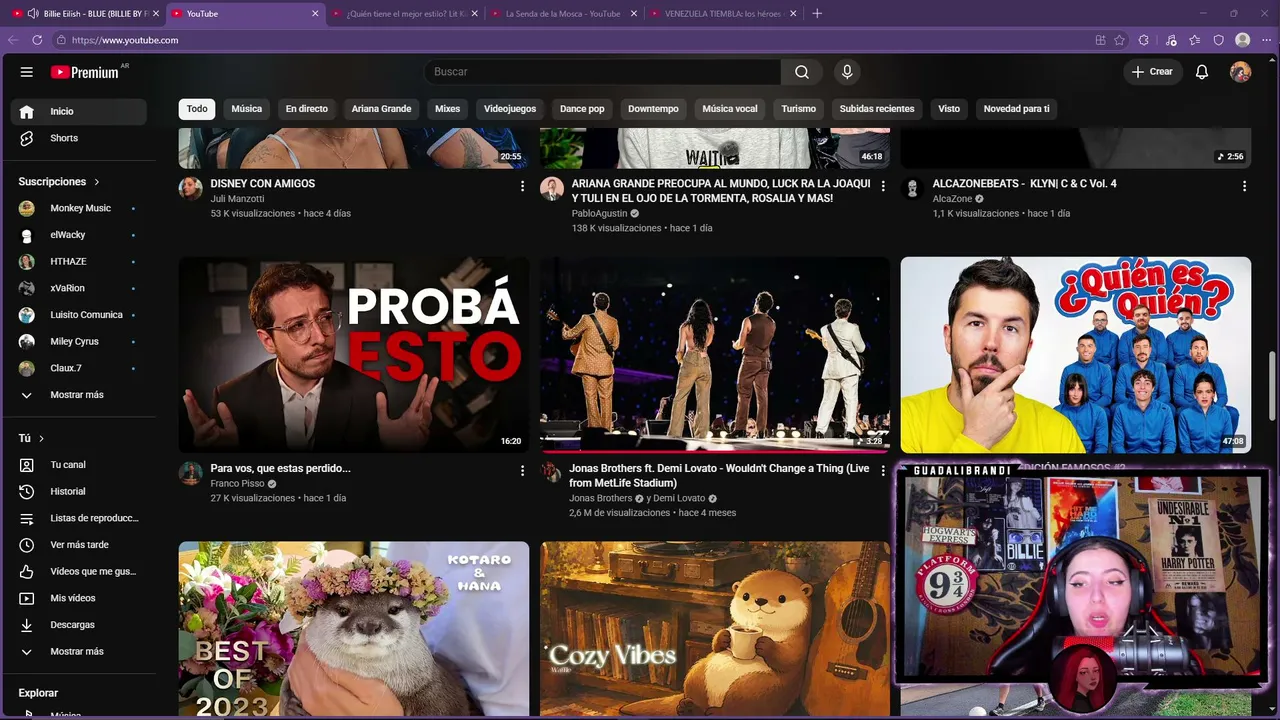Open the notifications bell
Screen dimensions: 1280x720
point(1202,72)
